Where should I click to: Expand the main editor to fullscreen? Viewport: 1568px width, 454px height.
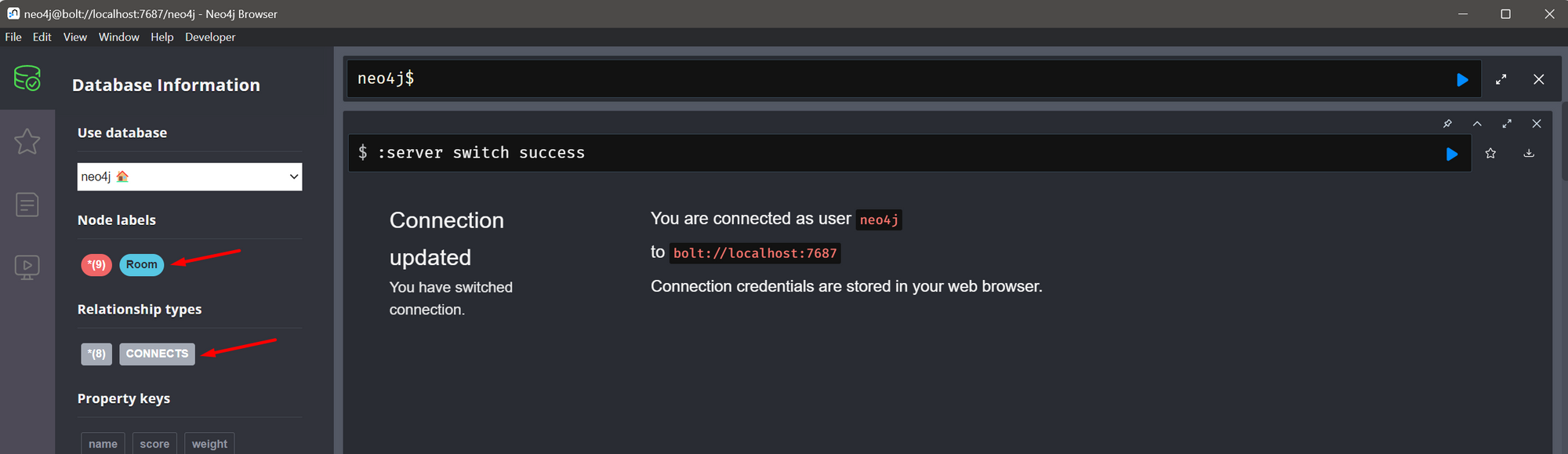[1501, 80]
